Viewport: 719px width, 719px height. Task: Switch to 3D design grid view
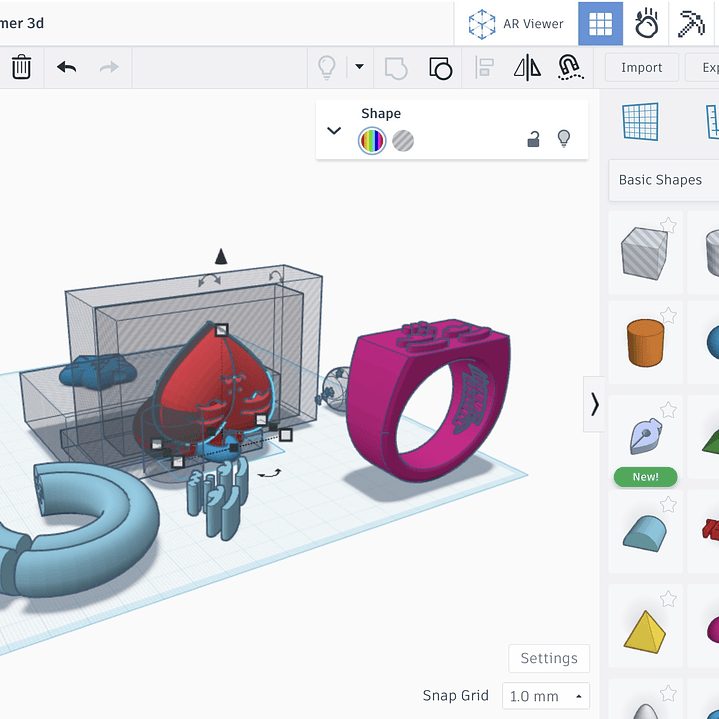[x=600, y=24]
